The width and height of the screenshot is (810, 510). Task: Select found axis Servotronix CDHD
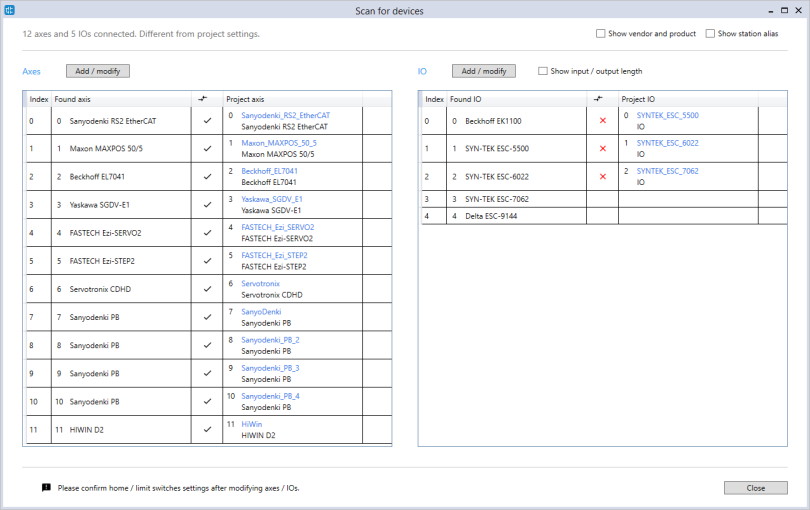100,289
